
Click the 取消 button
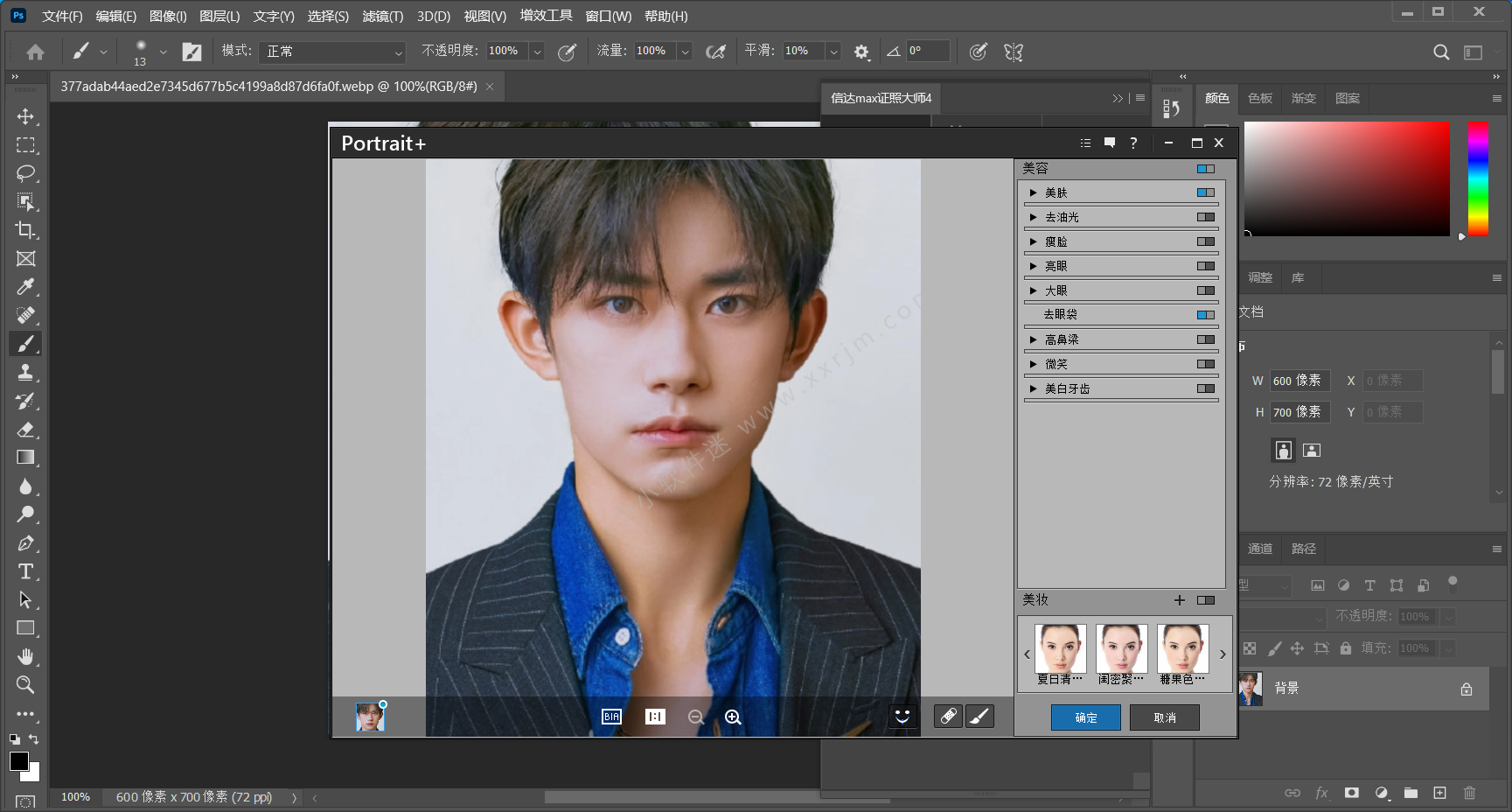pyautogui.click(x=1164, y=717)
